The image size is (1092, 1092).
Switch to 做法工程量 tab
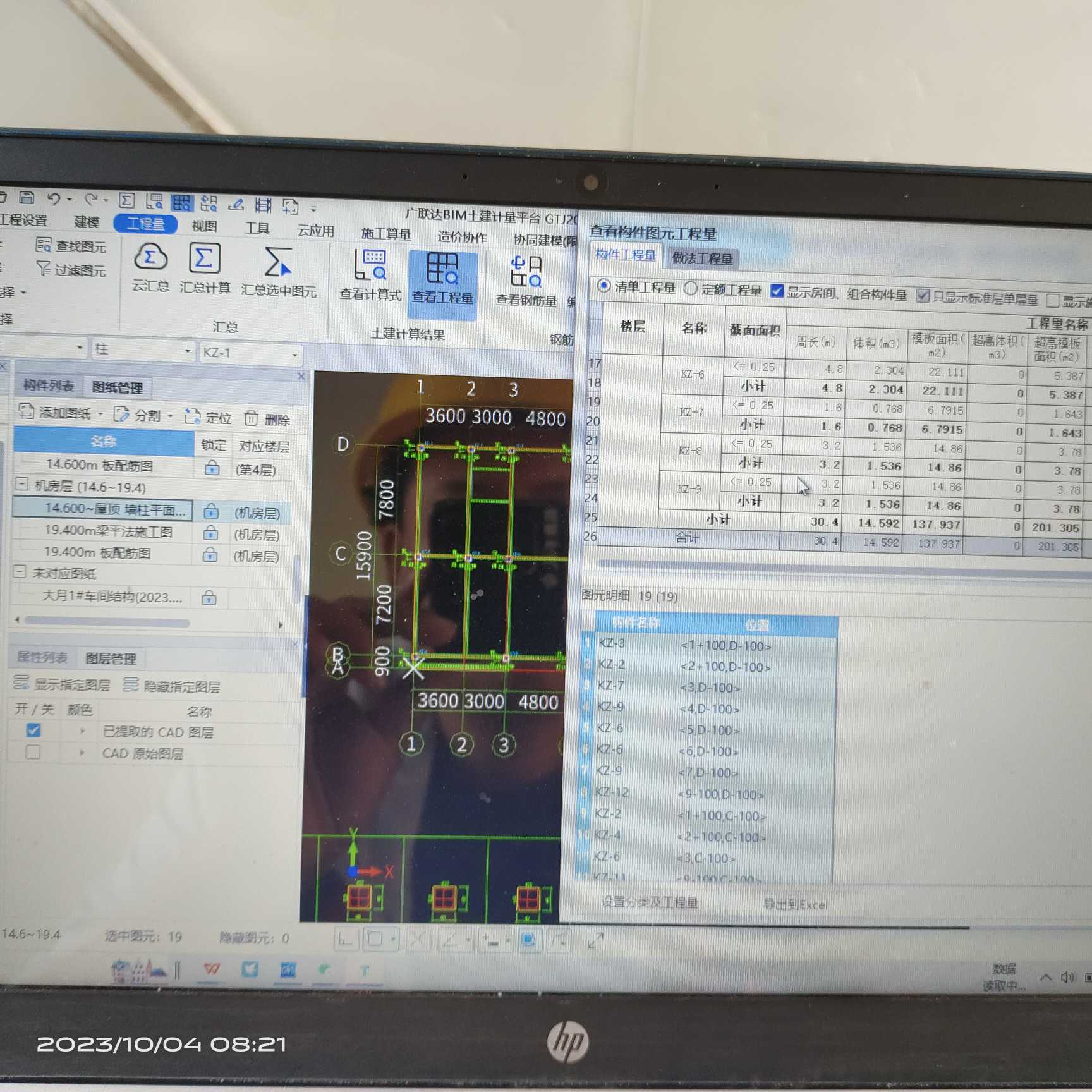point(702,258)
